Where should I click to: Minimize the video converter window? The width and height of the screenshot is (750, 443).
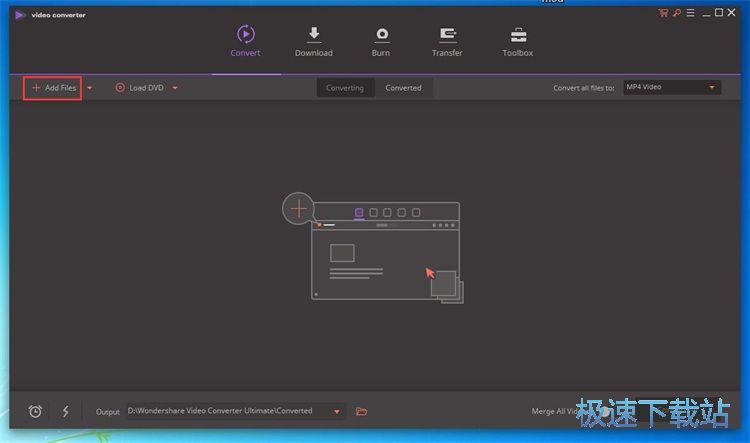tap(706, 13)
